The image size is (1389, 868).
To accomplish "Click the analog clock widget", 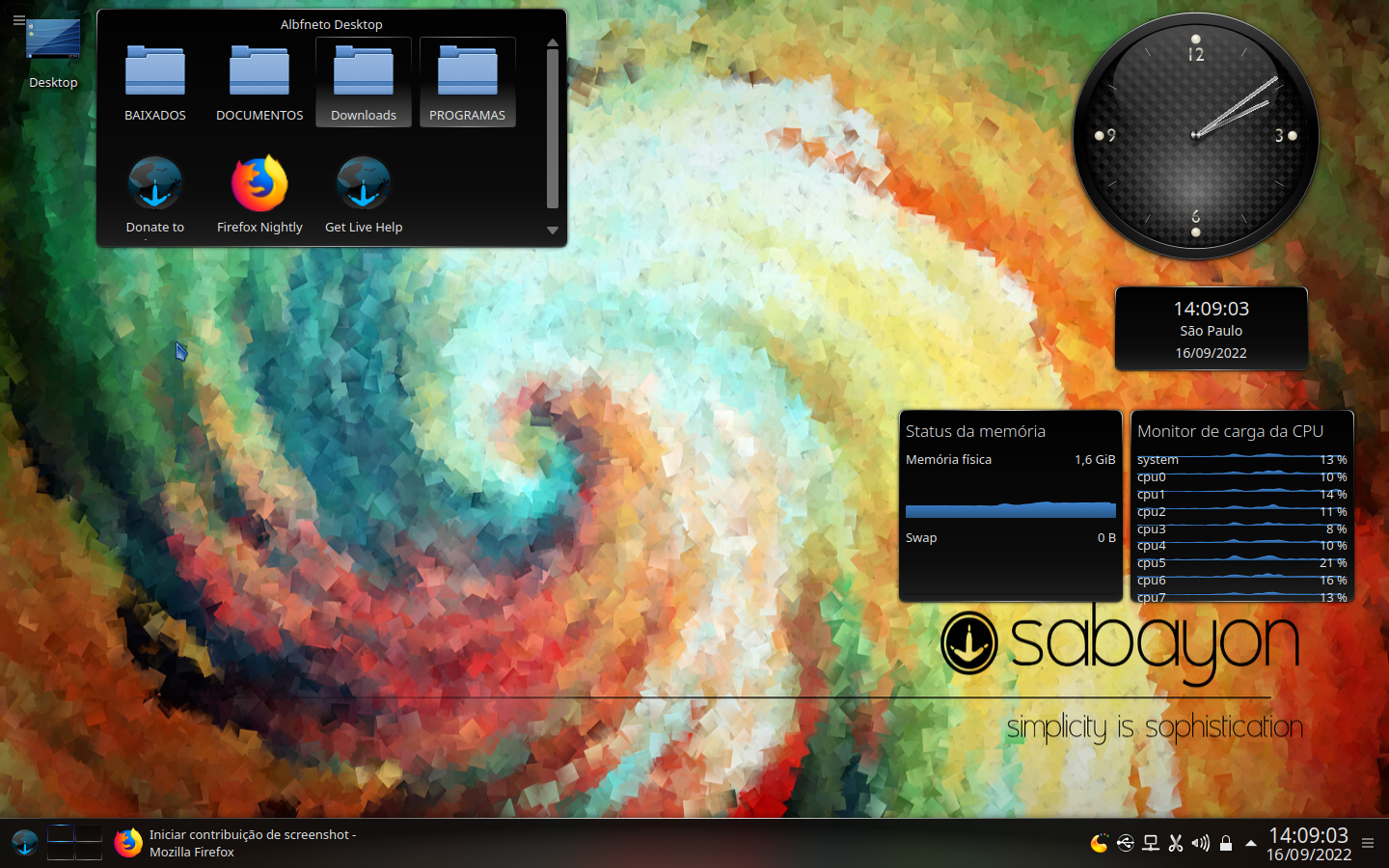I will [x=1196, y=136].
